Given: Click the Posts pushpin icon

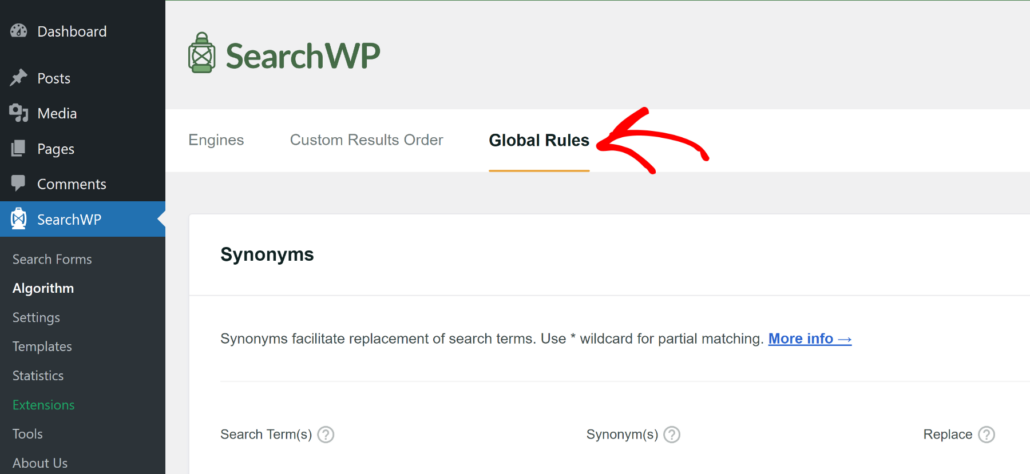Looking at the screenshot, I should coord(18,78).
